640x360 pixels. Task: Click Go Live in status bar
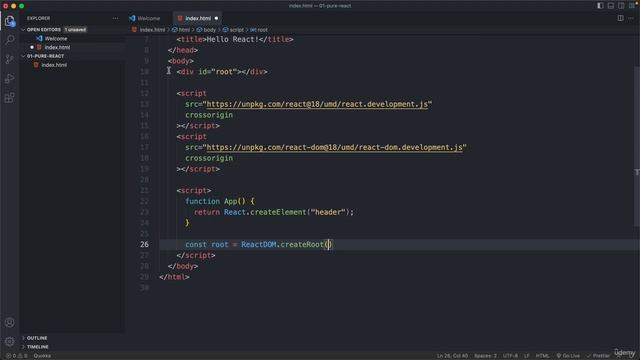pyautogui.click(x=568, y=356)
